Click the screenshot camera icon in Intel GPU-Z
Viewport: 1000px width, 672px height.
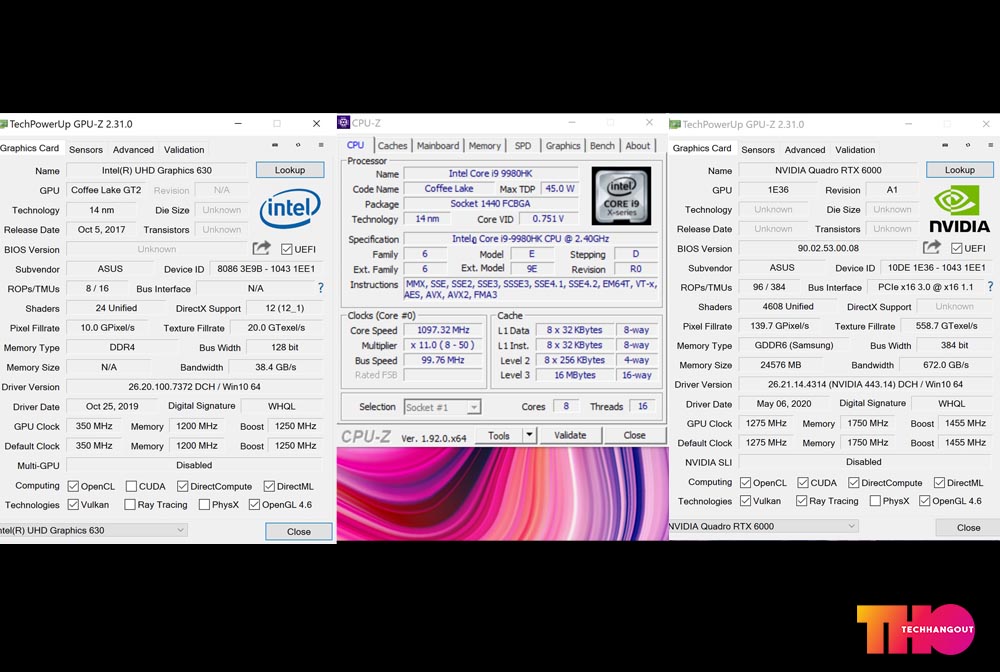click(x=275, y=145)
